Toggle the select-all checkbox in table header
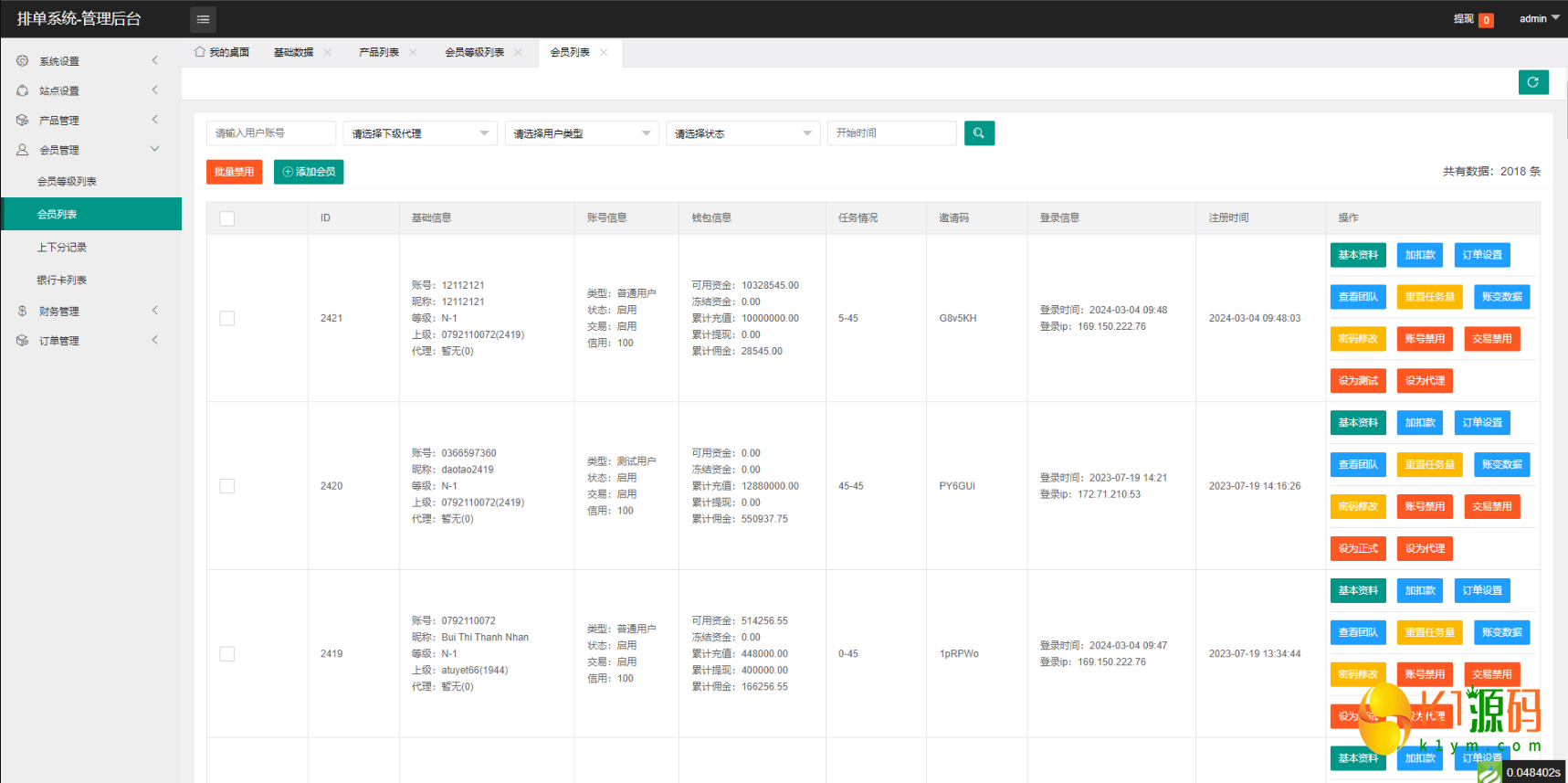The height and width of the screenshot is (783, 1568). point(227,218)
